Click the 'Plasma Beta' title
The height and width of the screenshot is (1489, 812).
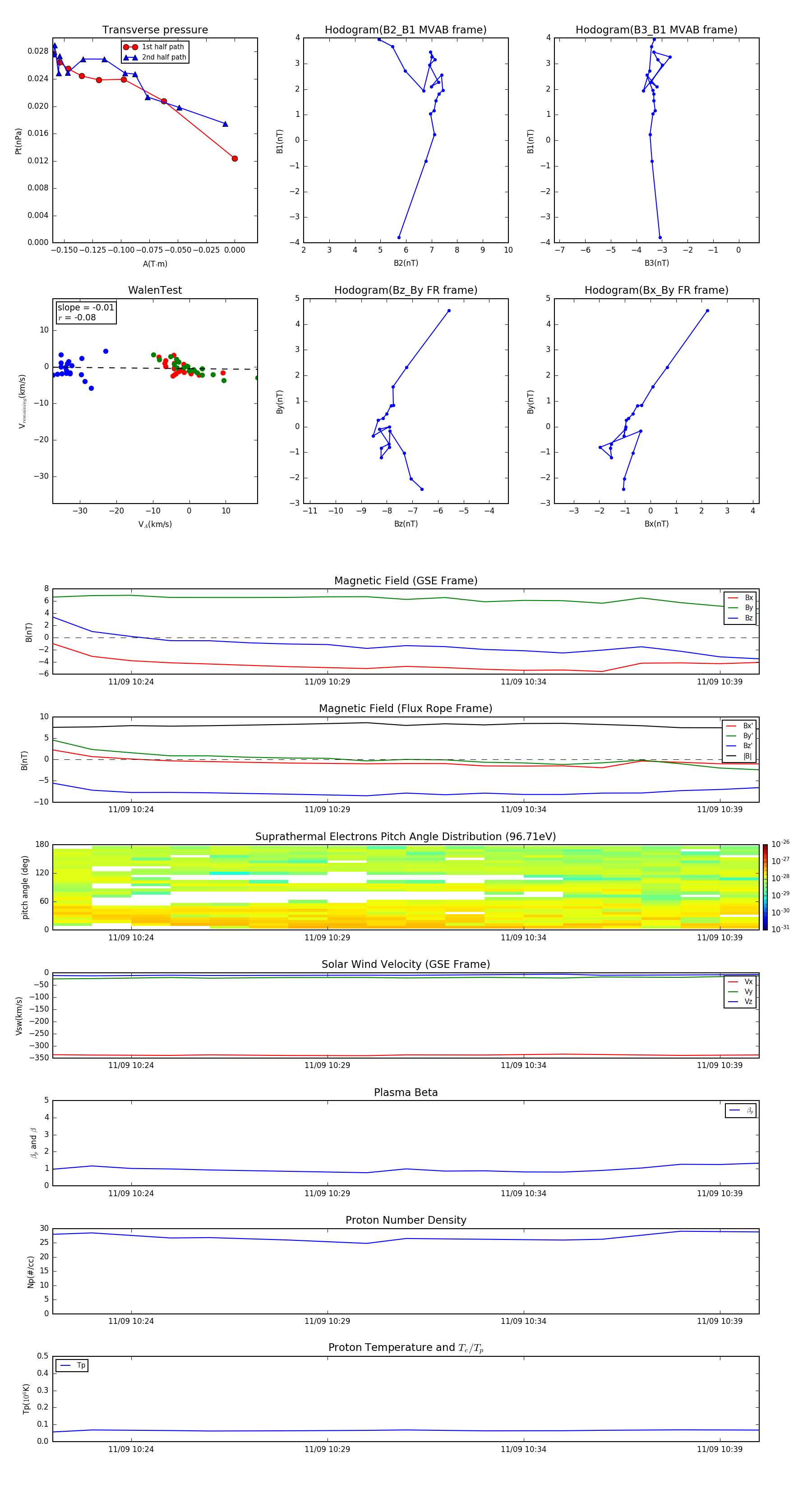(406, 1092)
